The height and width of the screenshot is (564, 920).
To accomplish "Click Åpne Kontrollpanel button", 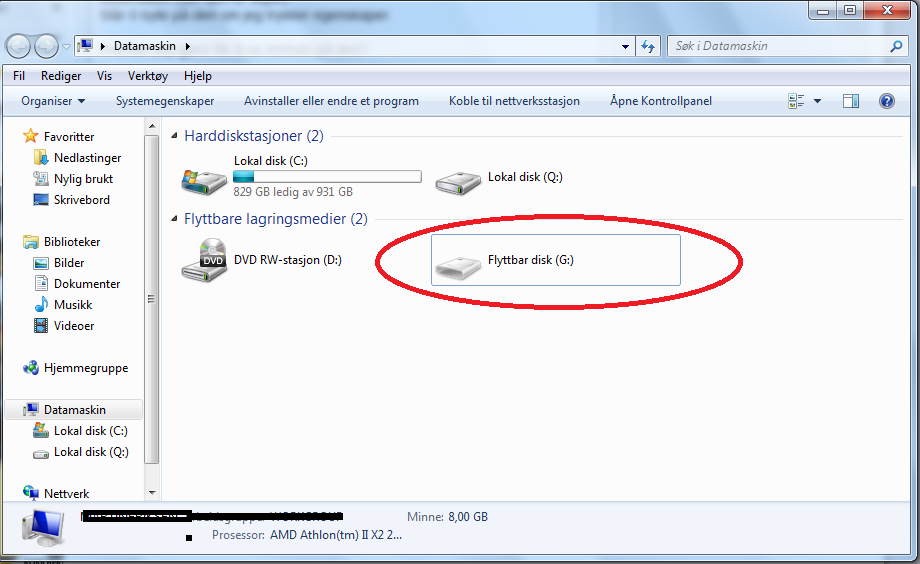I will (x=661, y=101).
